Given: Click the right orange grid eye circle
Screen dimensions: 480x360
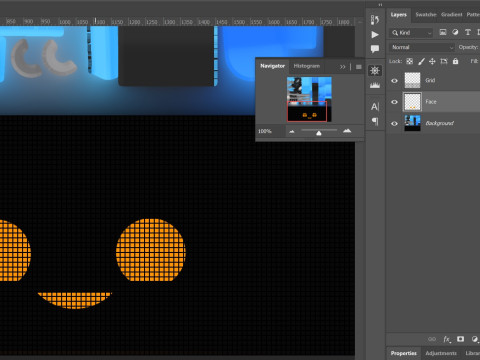Looking at the screenshot, I should 150,250.
